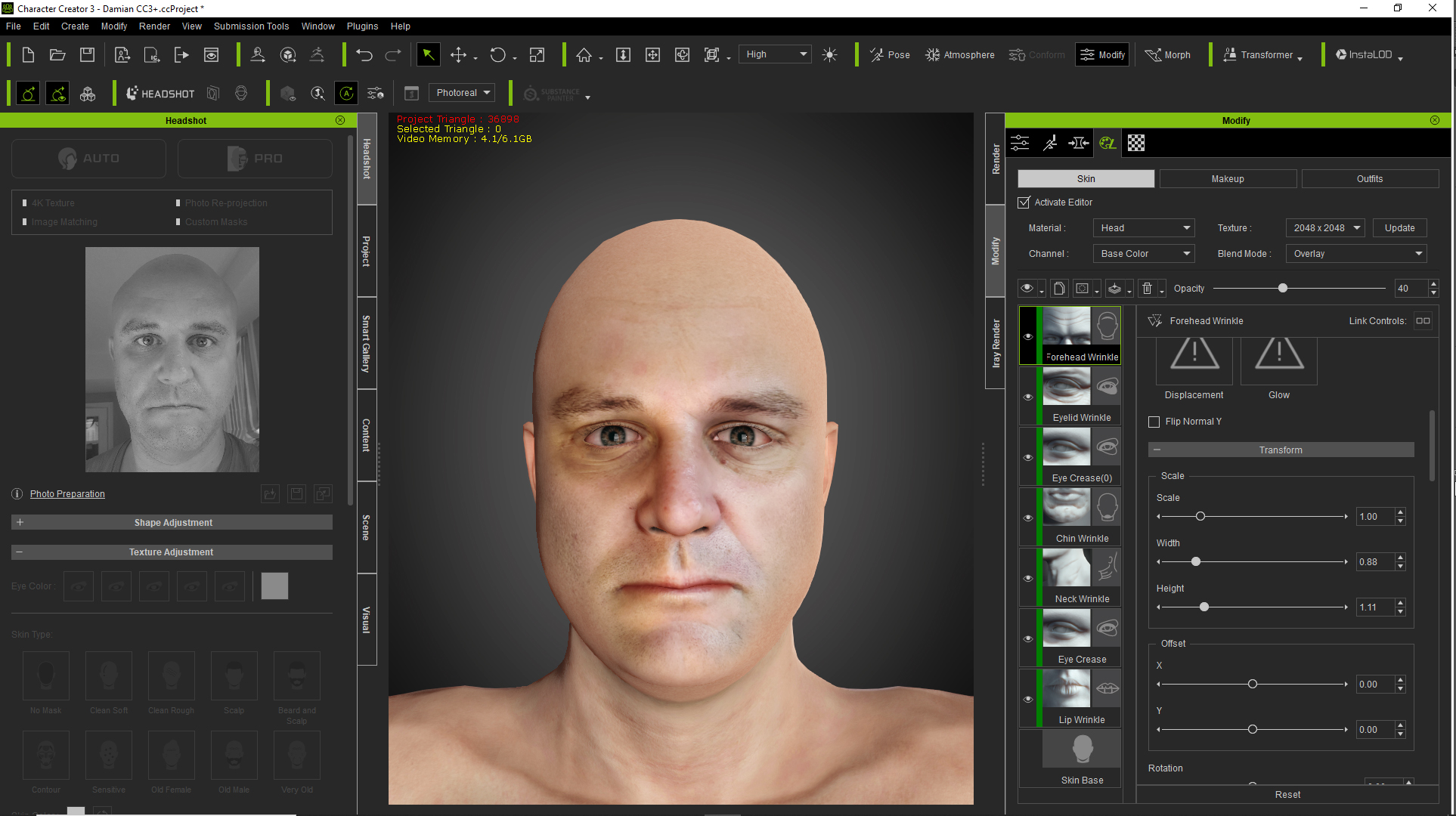Activate the Scale tool
1456x816 pixels.
tap(537, 54)
